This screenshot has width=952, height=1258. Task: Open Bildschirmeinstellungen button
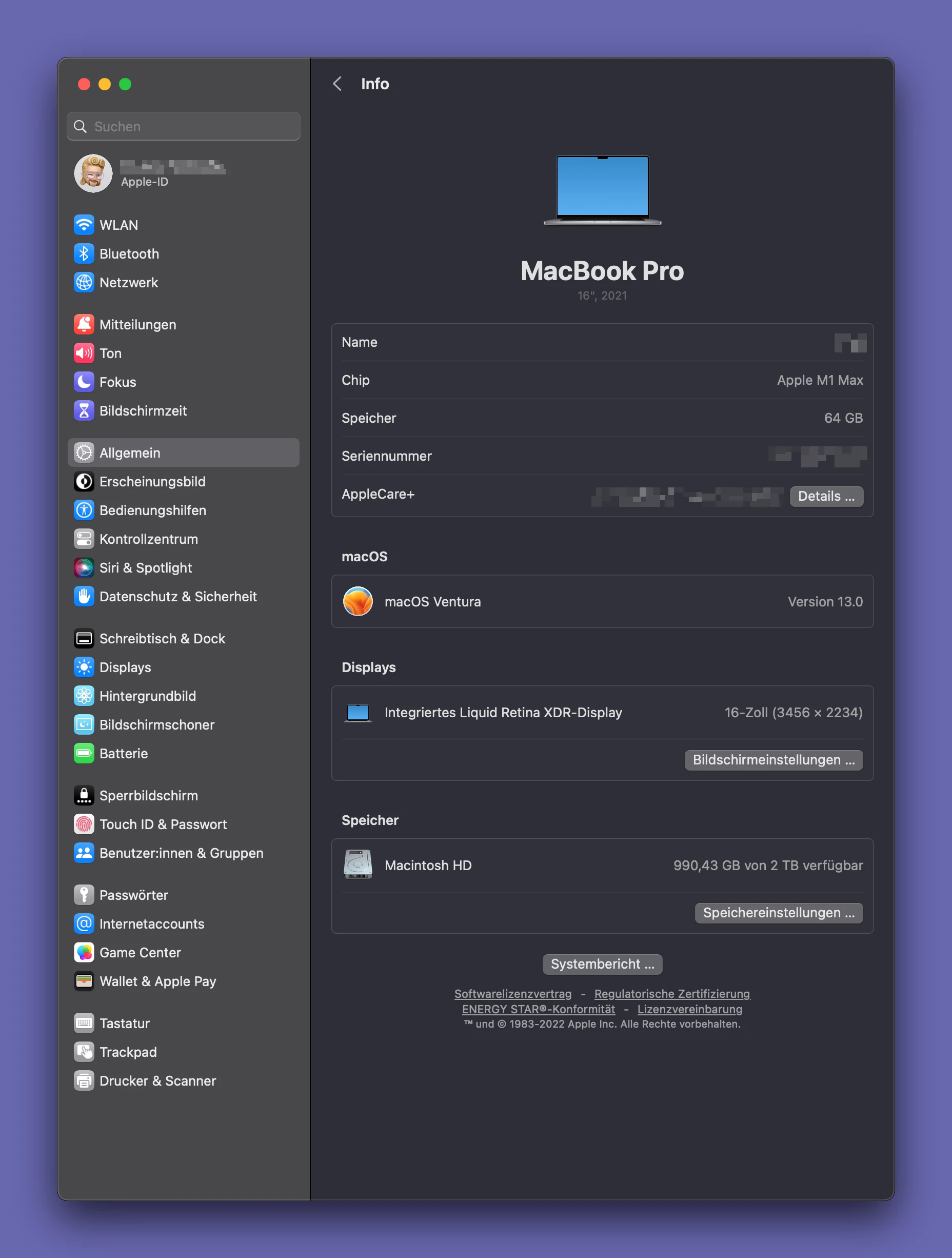[774, 760]
